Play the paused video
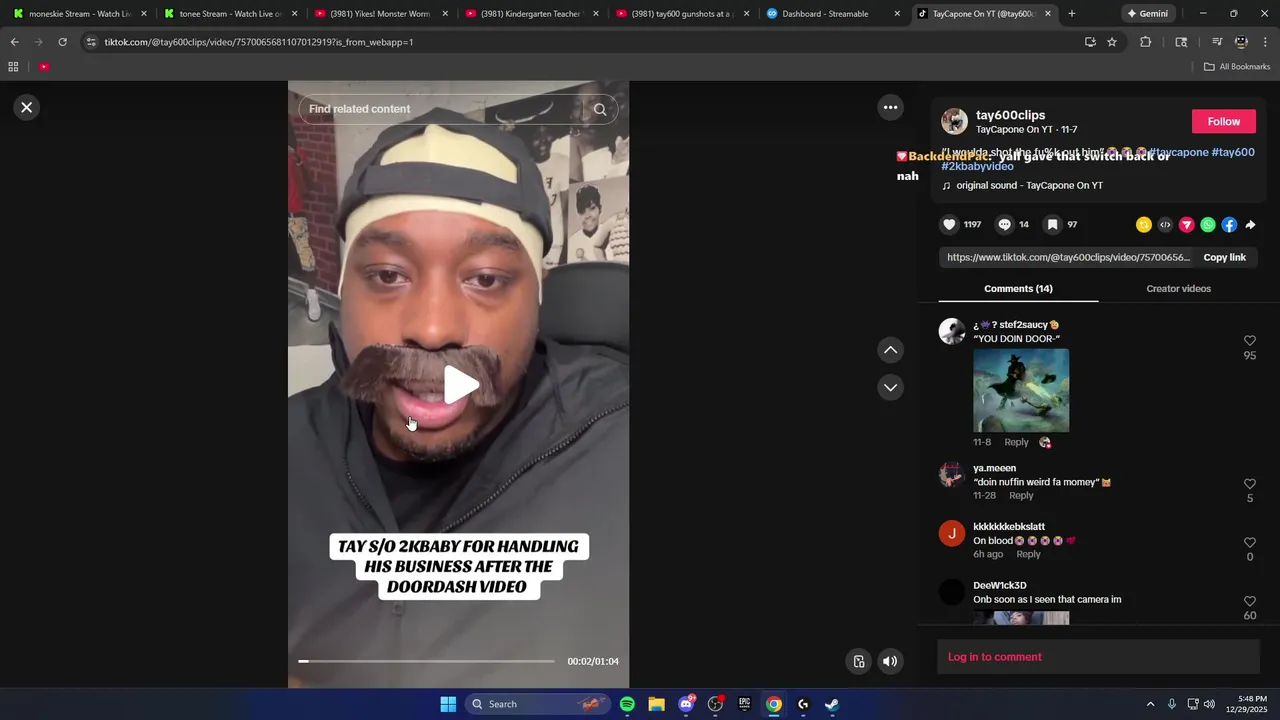 pyautogui.click(x=459, y=385)
